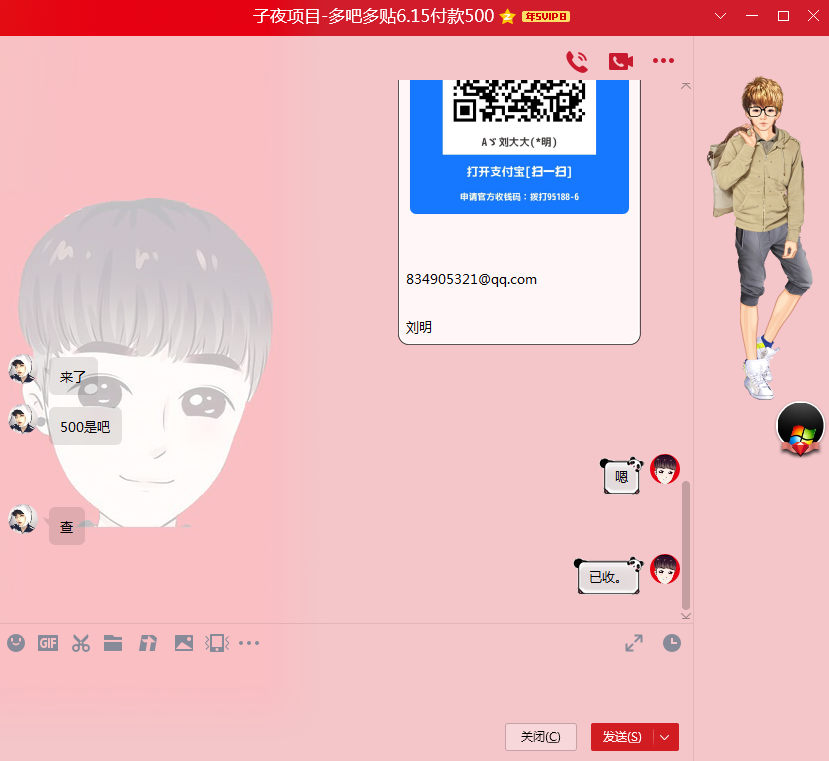
Task: Open send options dropdown arrow
Action: (x=666, y=737)
